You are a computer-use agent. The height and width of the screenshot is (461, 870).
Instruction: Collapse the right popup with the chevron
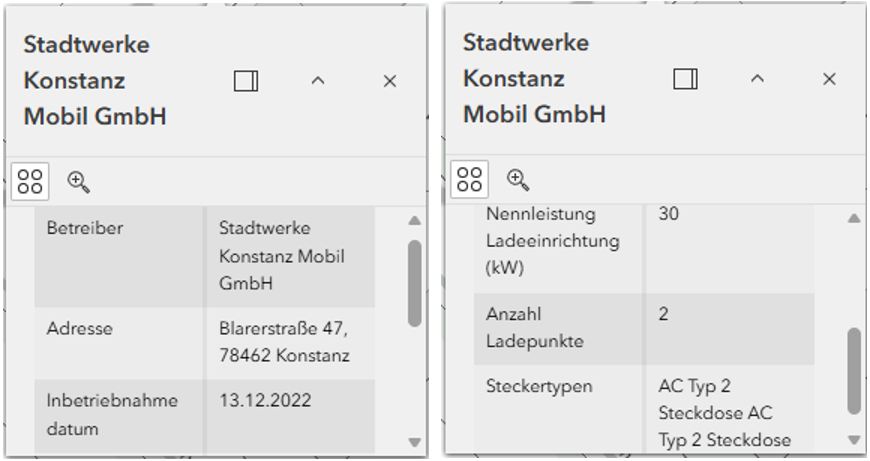point(757,79)
